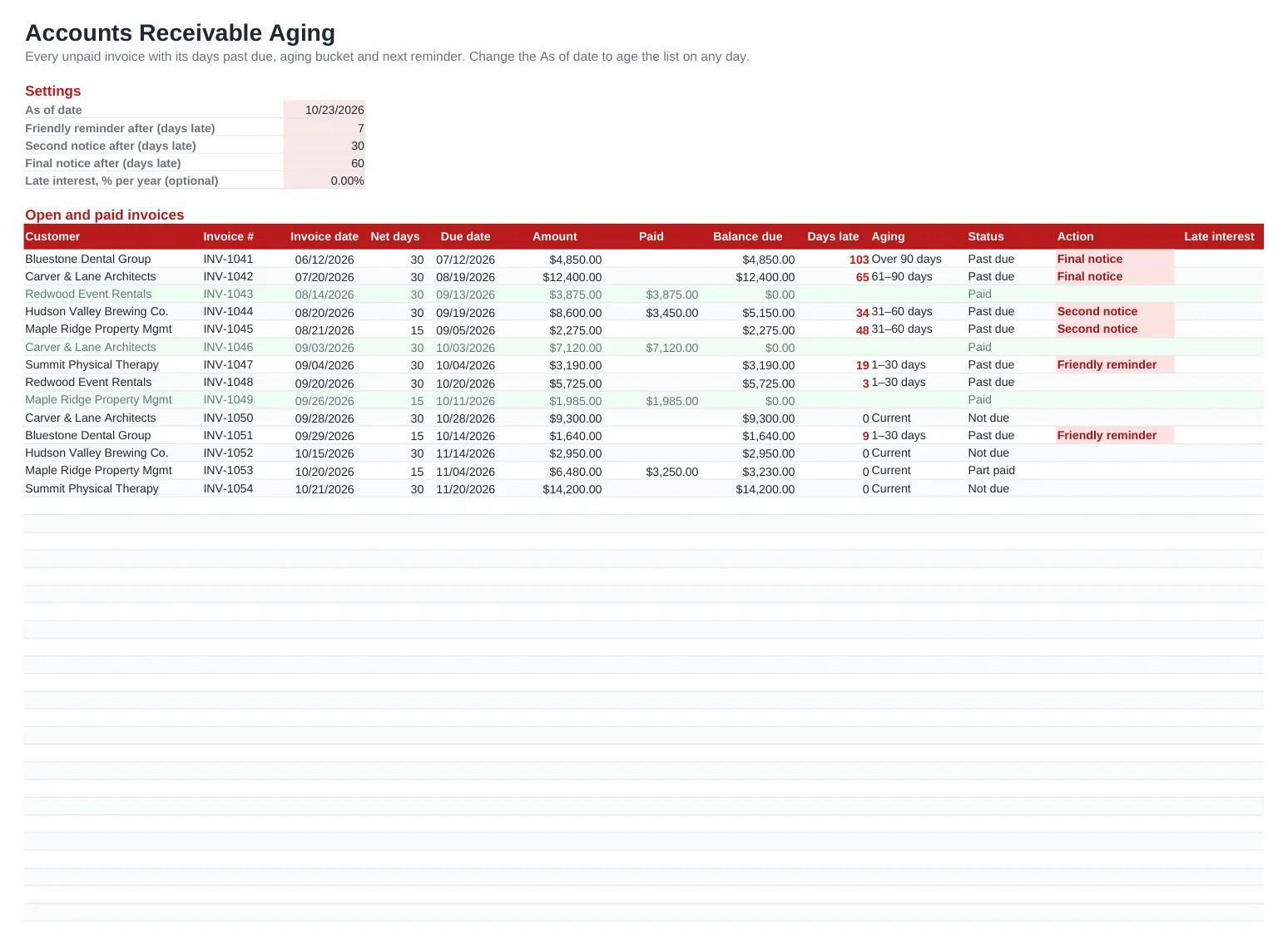This screenshot has height=945, width=1288.
Task: Select the Friendly reminder days value 7
Action: coord(324,128)
